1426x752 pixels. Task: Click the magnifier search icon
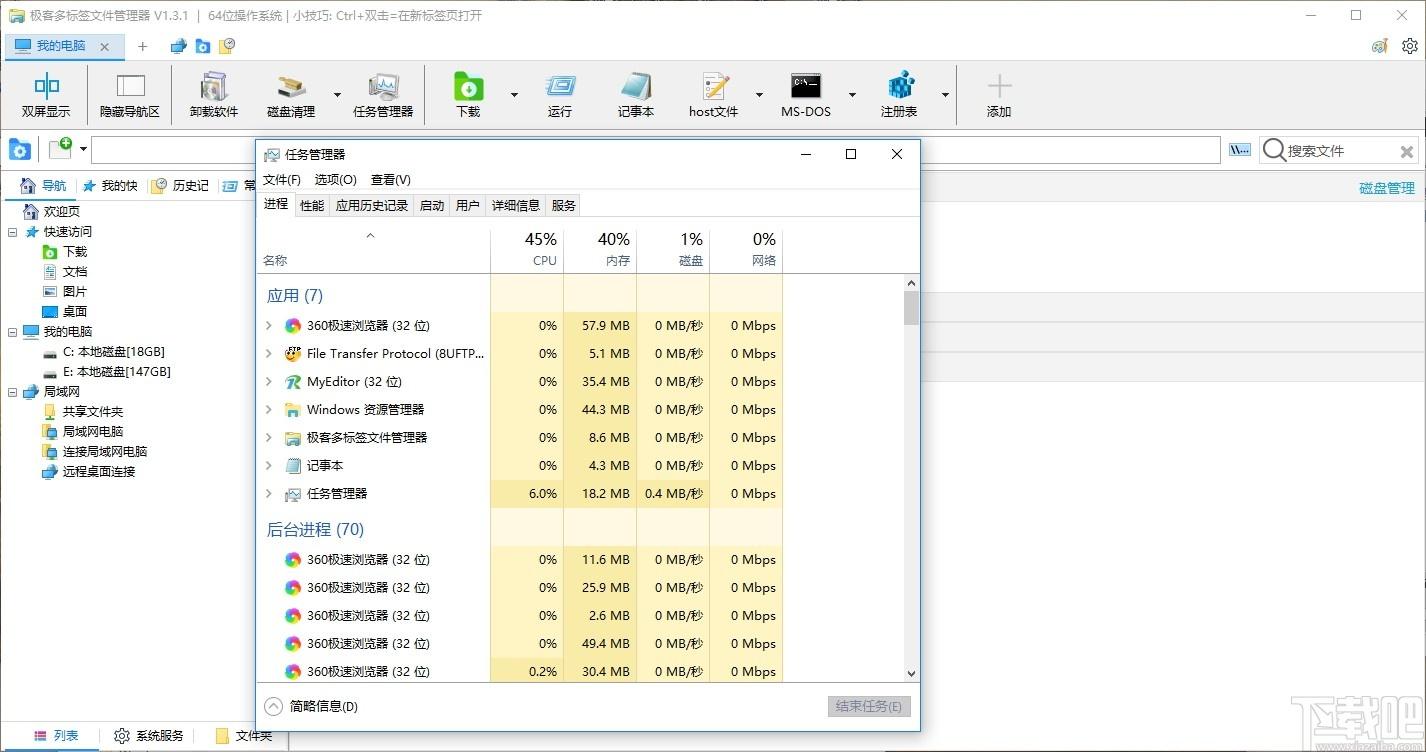tap(1274, 150)
